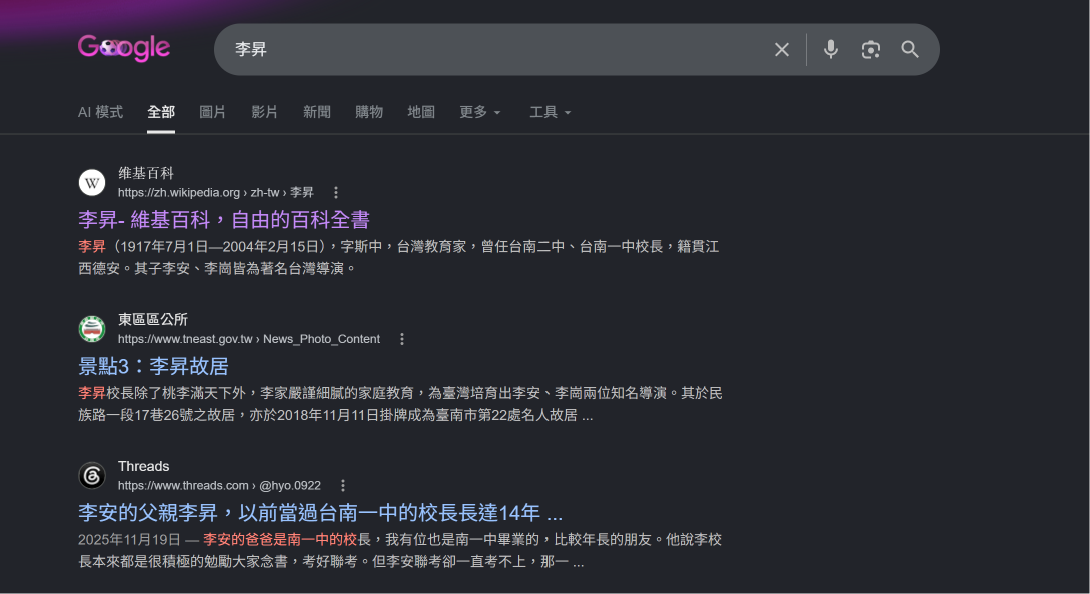This screenshot has width=1090, height=594.
Task: Open more options for Threads result
Action: point(343,485)
